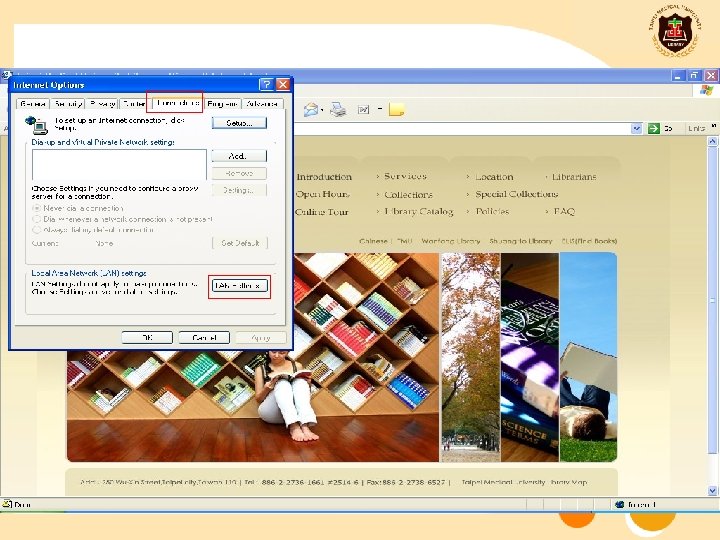The height and width of the screenshot is (540, 720).
Task: Click the Edit toolbar icon
Action: pyautogui.click(x=364, y=110)
